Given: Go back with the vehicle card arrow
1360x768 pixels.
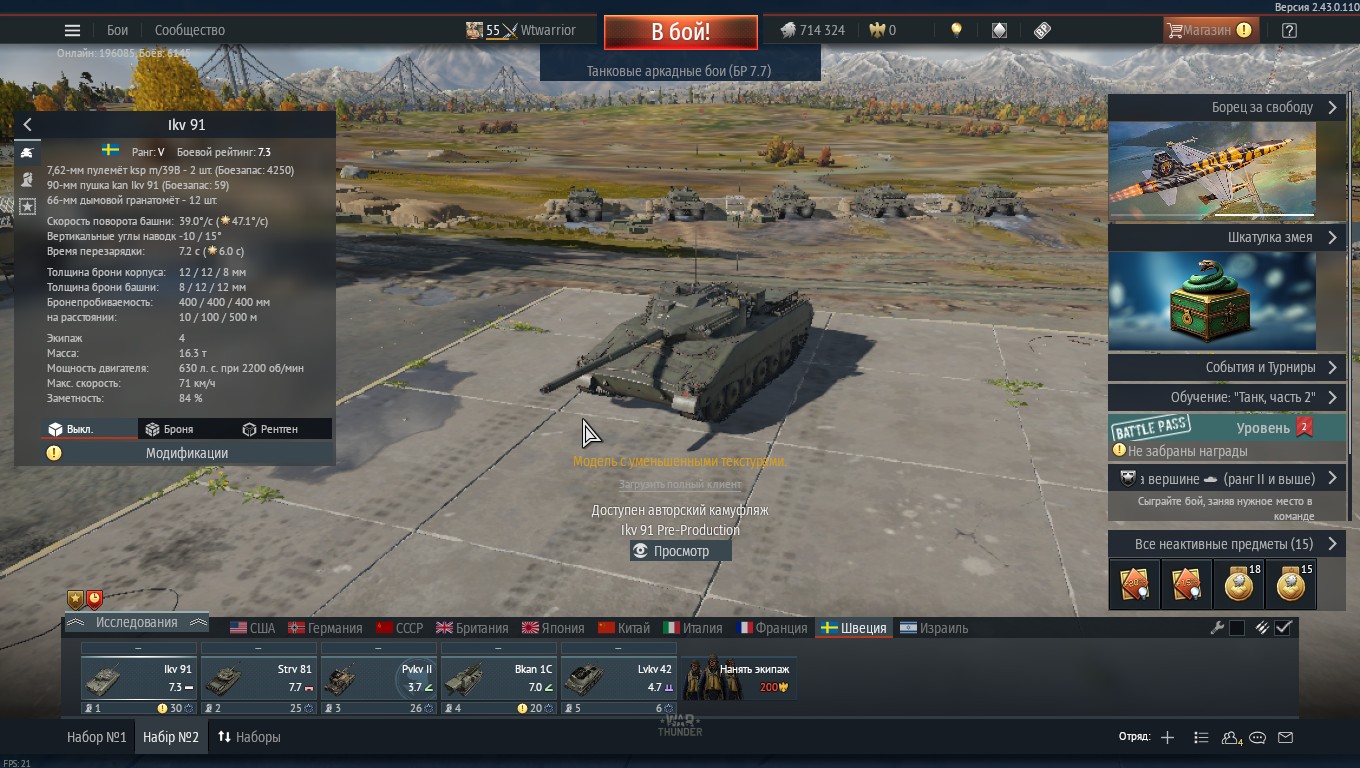Looking at the screenshot, I should point(27,125).
